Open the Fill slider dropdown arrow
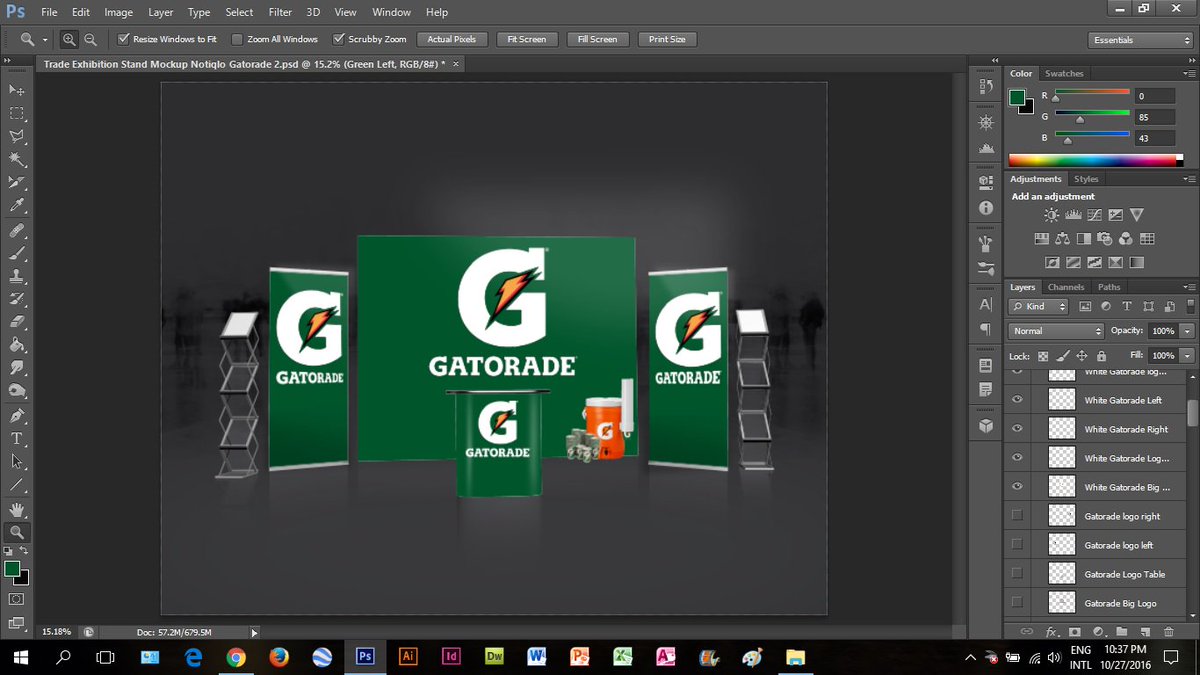 [x=1187, y=355]
